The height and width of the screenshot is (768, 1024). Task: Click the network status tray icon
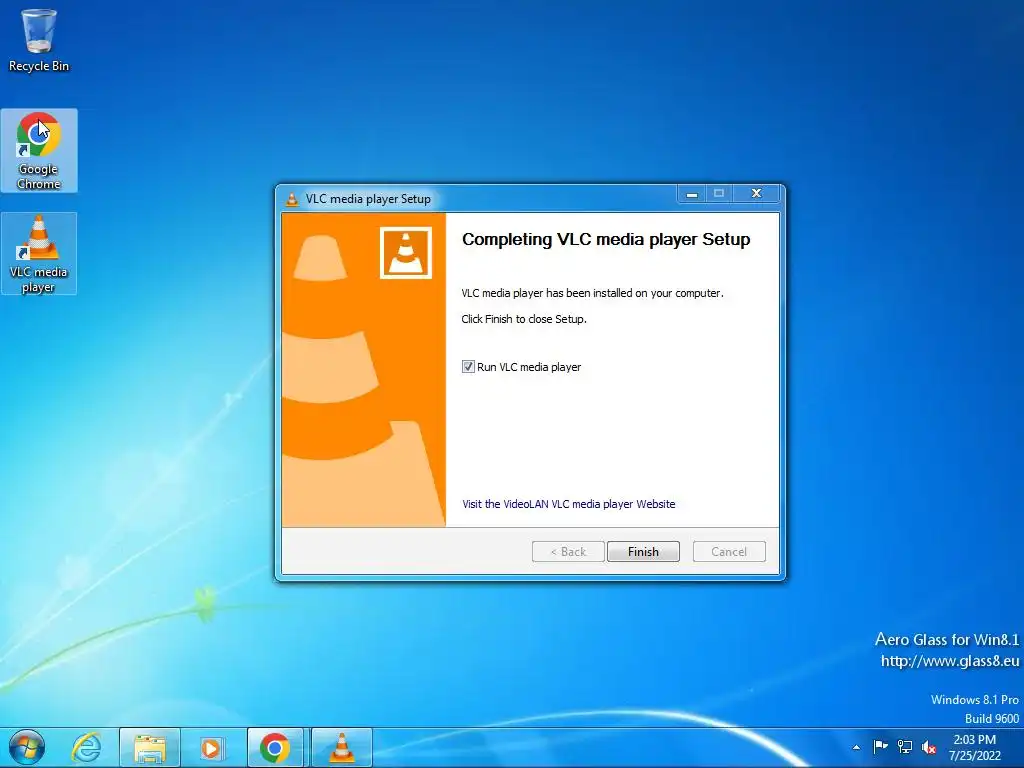[904, 746]
